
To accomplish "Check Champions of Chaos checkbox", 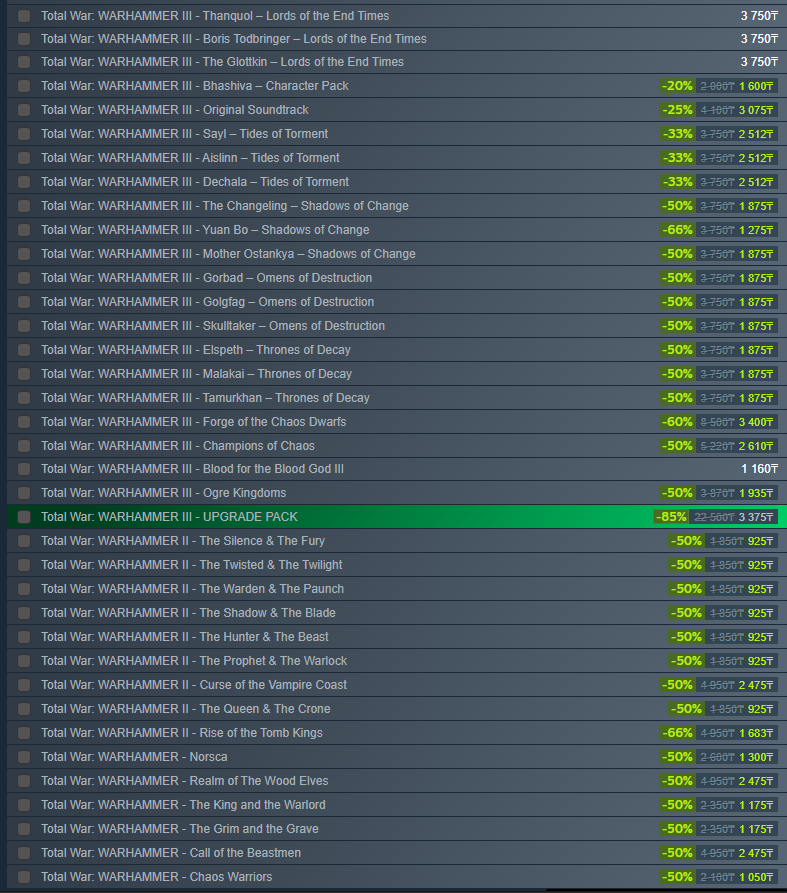I will point(24,446).
